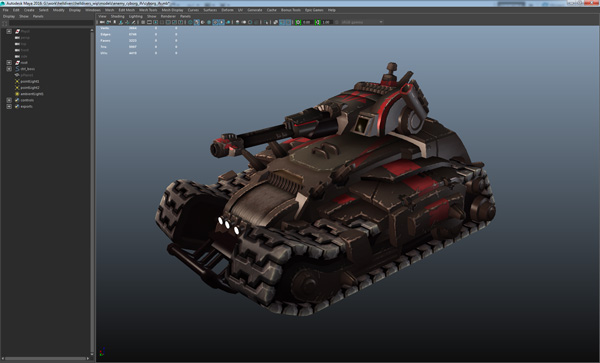Image resolution: width=600 pixels, height=363 pixels.
Task: Click the ambientLight1 light icon in the outliner
Action: 17,94
